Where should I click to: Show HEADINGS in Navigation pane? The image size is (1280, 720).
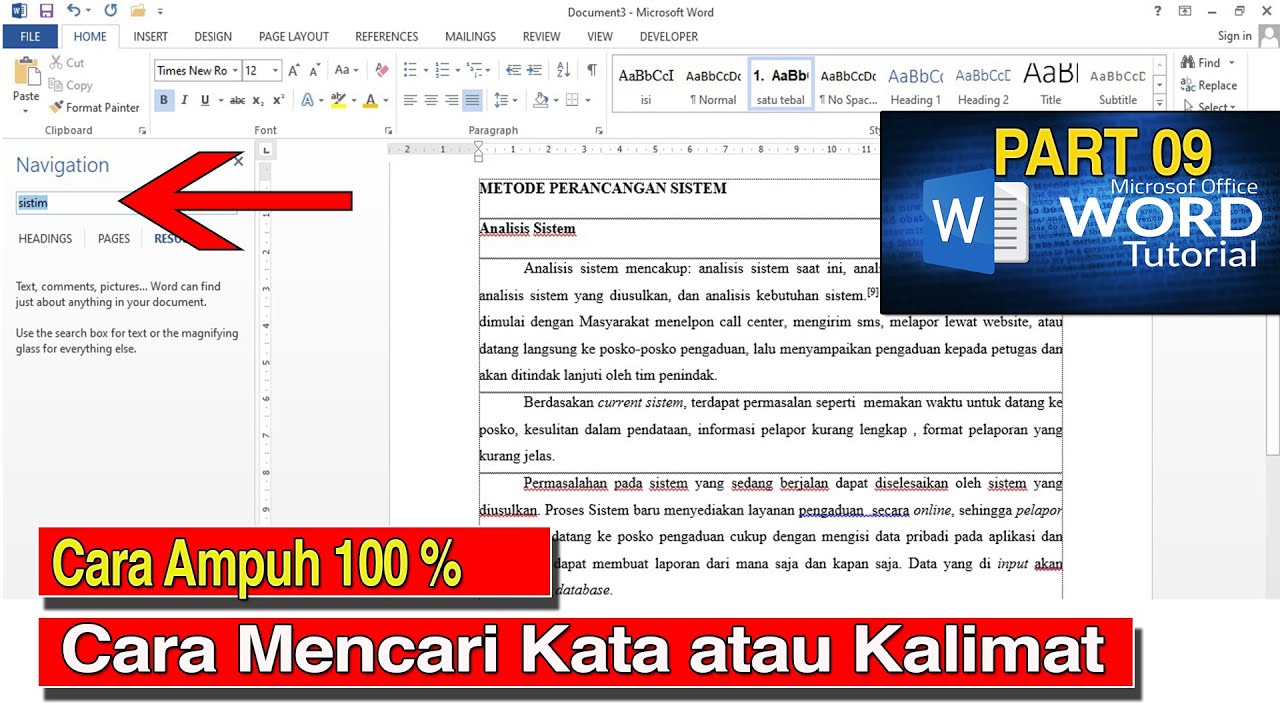coord(45,239)
